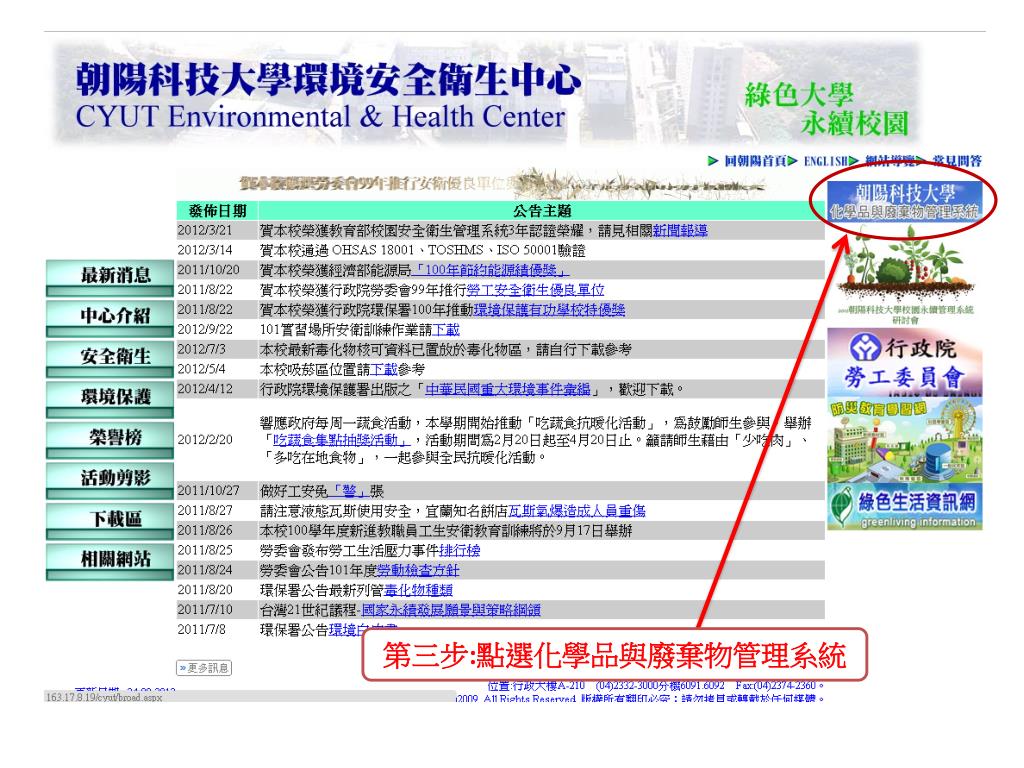1024x768 pixels.
Task: Open the 勞動檢查方針 link
Action: [x=418, y=571]
